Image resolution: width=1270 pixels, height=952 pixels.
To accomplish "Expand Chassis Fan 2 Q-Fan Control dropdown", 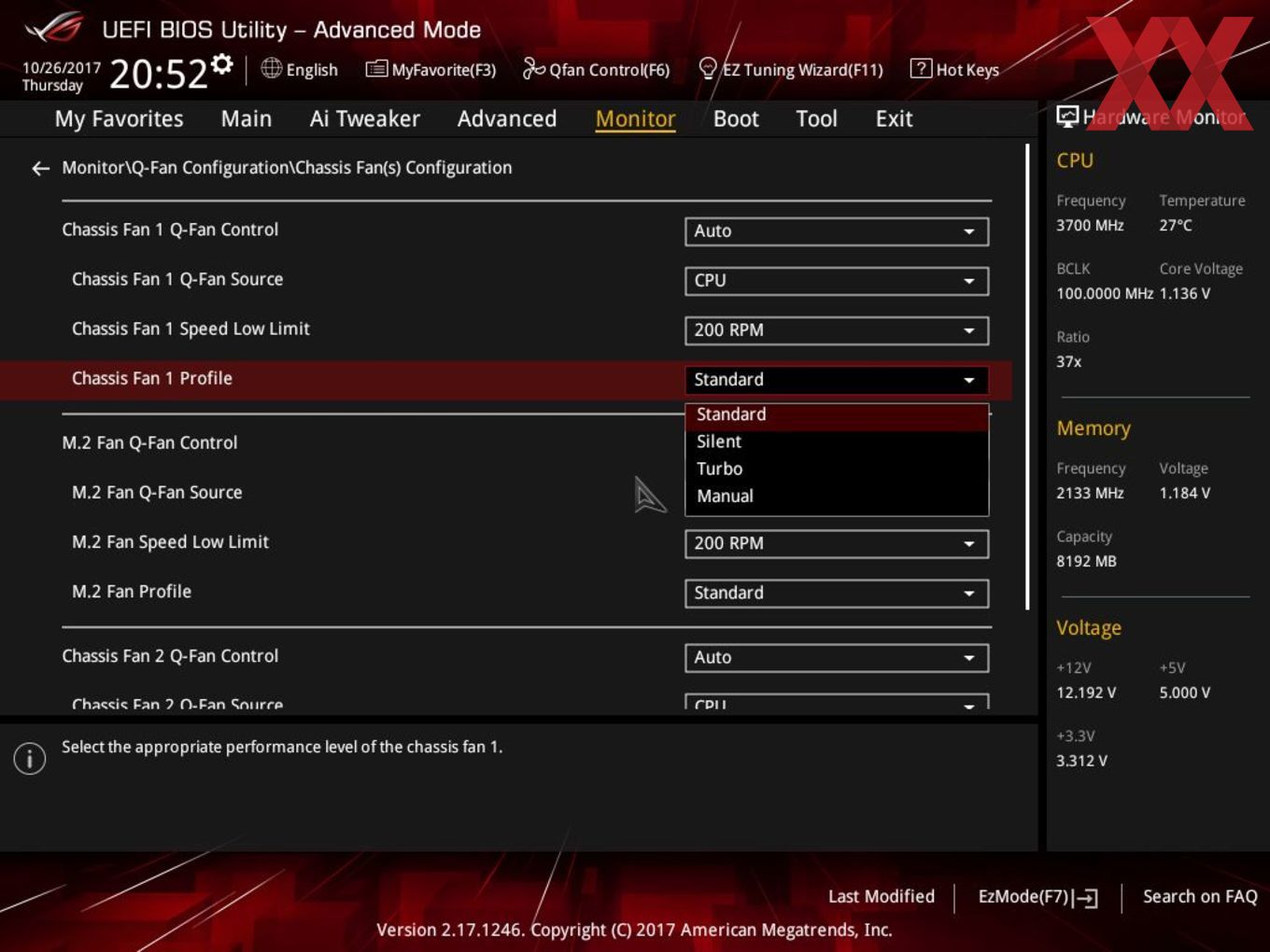I will (837, 658).
